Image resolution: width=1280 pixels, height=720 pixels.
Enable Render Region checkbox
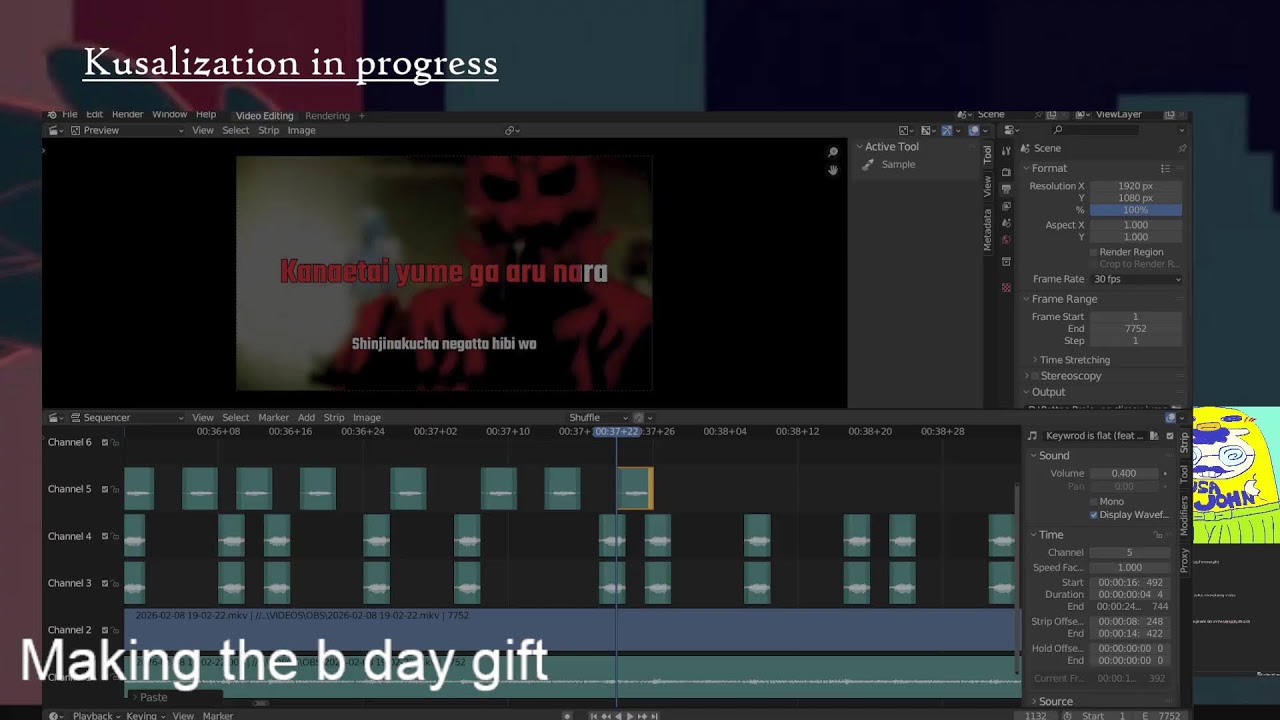click(x=1093, y=252)
